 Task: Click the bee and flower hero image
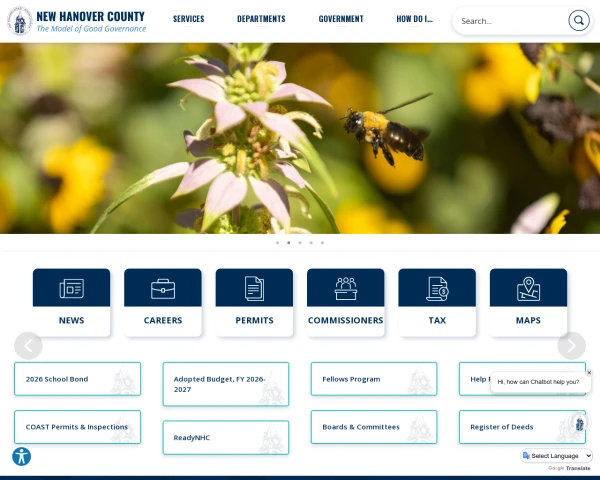click(300, 138)
